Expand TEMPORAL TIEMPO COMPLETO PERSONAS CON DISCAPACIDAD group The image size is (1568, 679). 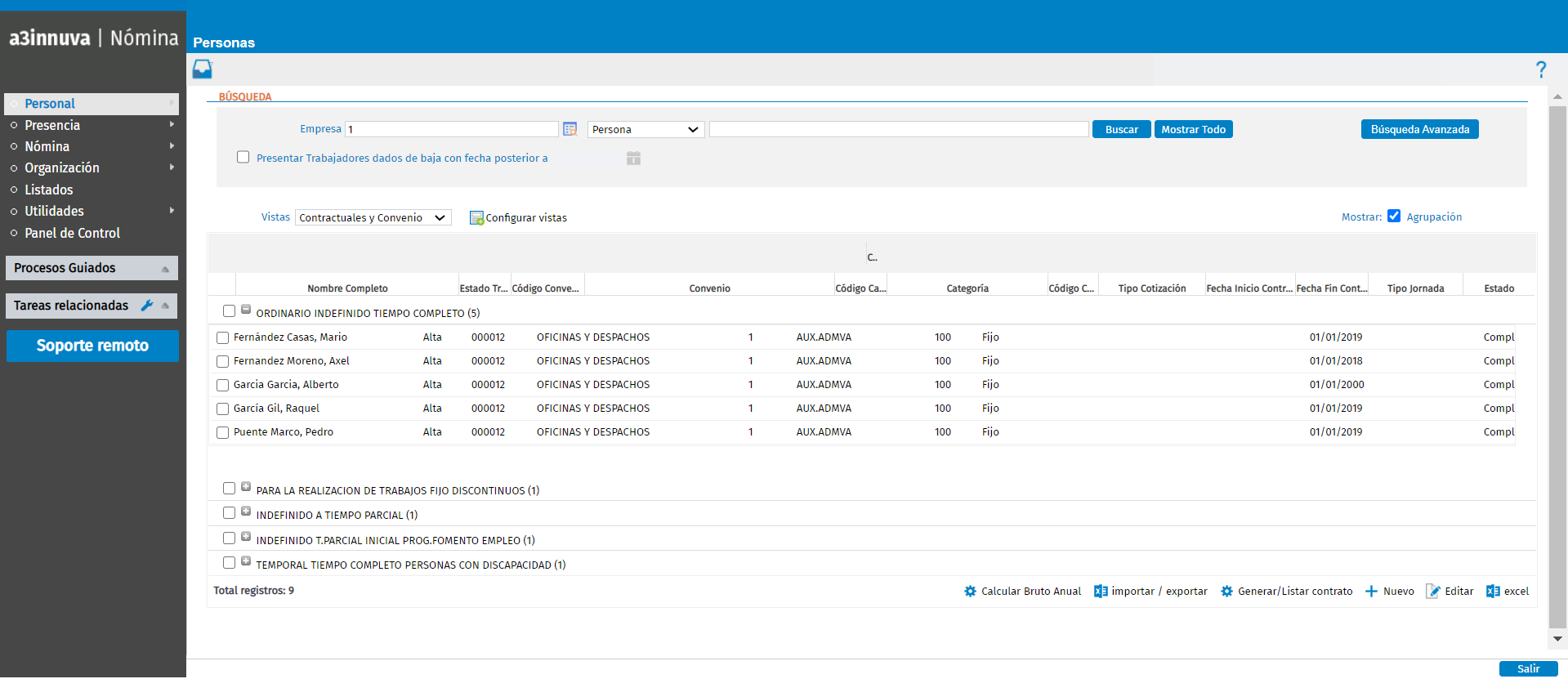click(246, 561)
